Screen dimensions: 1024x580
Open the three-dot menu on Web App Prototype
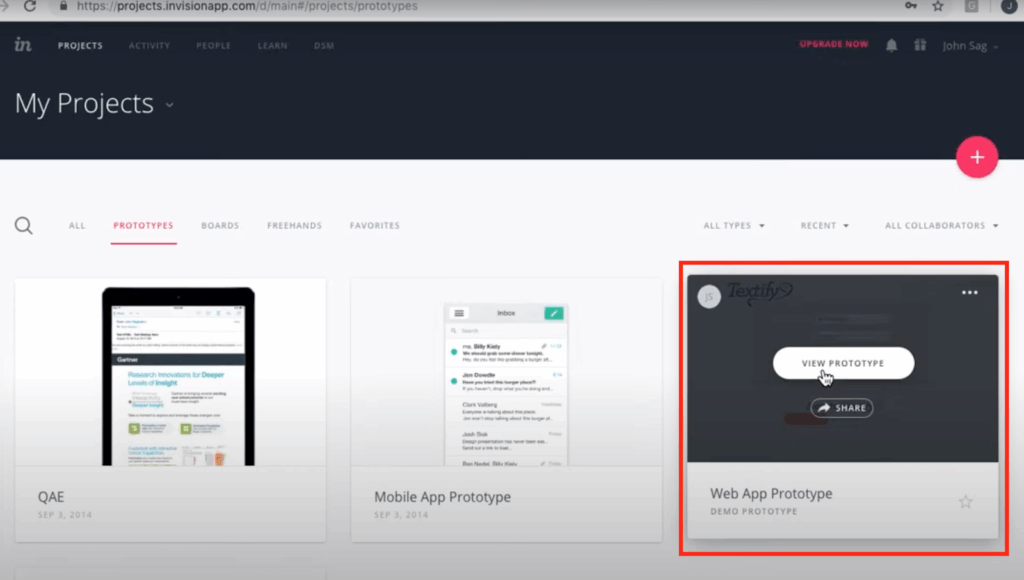(968, 292)
